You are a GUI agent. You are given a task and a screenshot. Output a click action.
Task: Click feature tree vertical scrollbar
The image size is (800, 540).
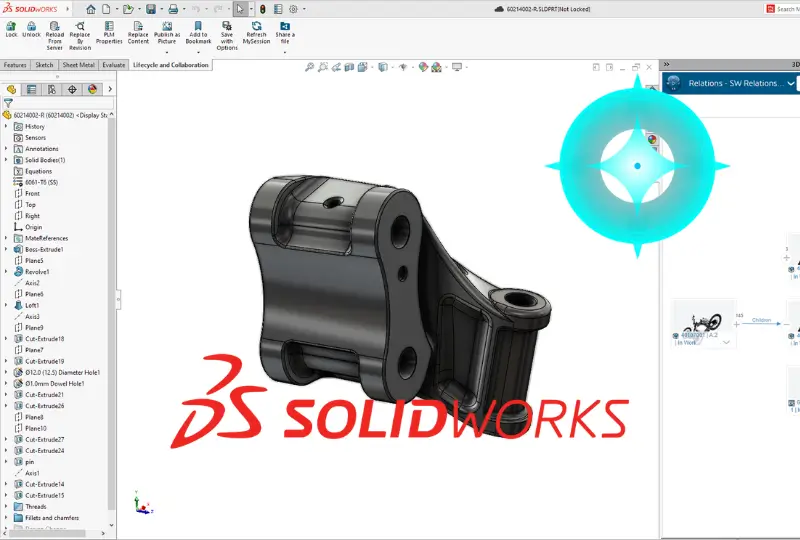(x=111, y=314)
